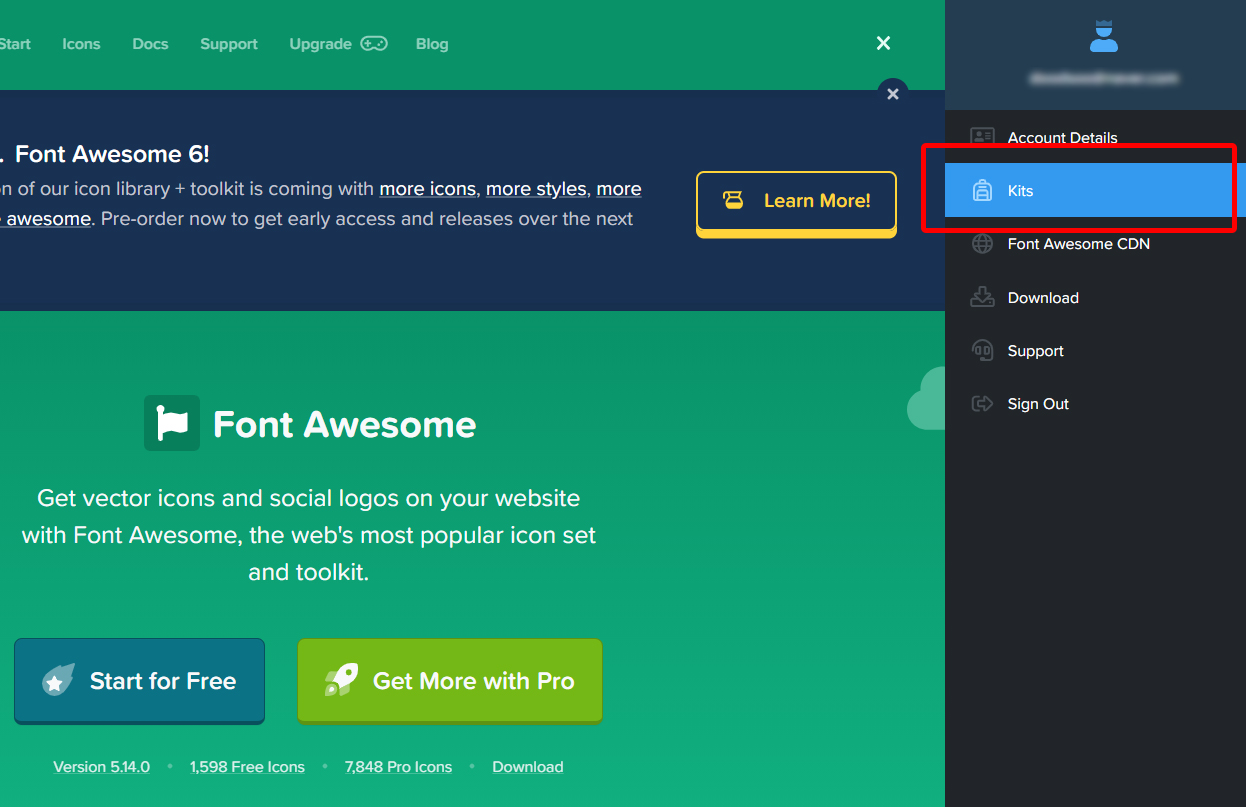Go to Docs in top navigation
Image resolution: width=1246 pixels, height=807 pixels.
(150, 44)
